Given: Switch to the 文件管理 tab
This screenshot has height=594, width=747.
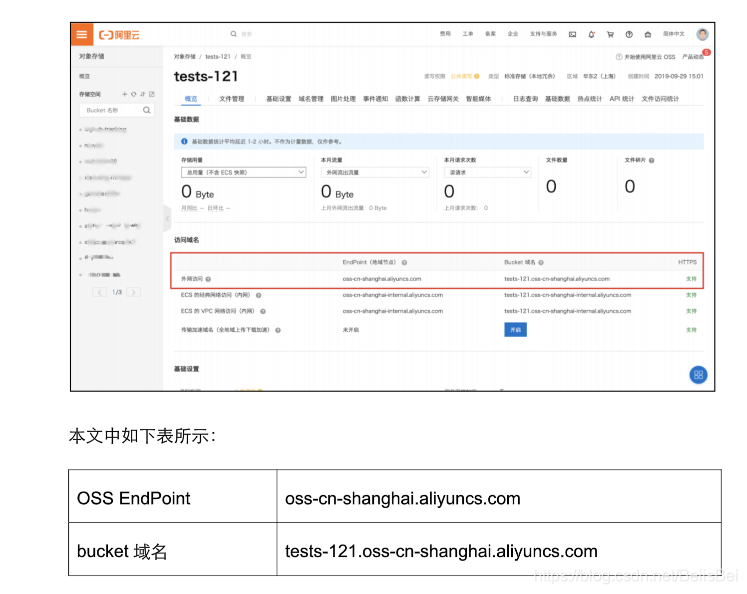Looking at the screenshot, I should (x=232, y=99).
